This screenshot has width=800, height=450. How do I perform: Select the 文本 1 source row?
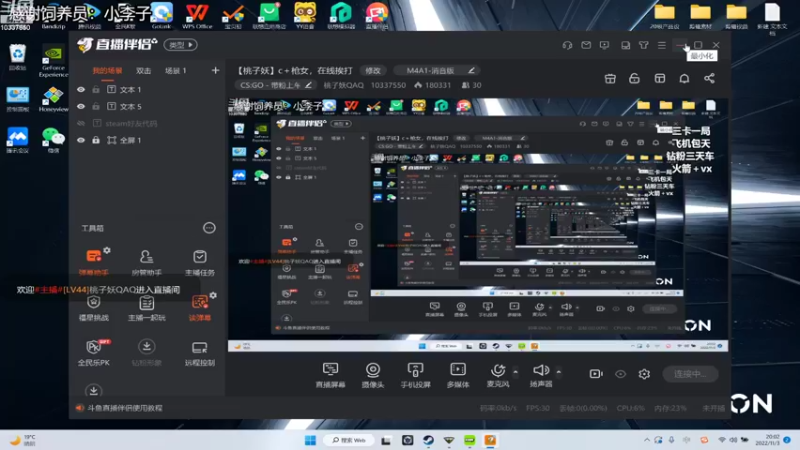coord(147,89)
